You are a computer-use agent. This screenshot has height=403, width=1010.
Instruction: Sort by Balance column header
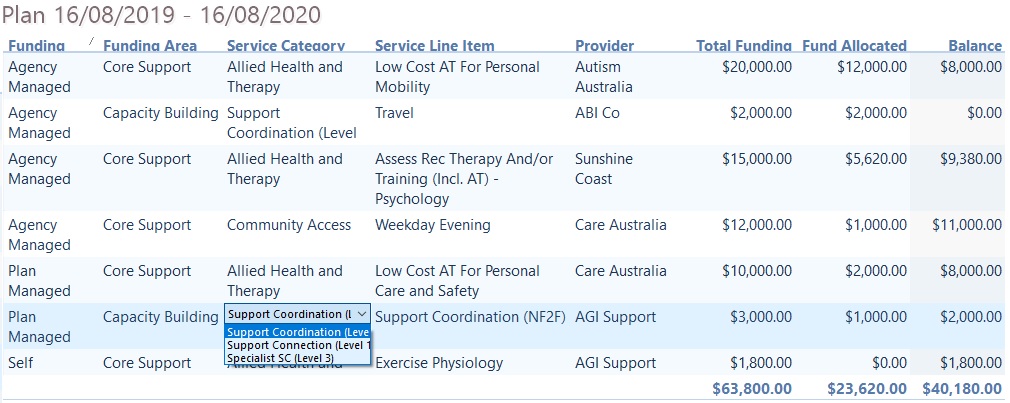pos(975,46)
